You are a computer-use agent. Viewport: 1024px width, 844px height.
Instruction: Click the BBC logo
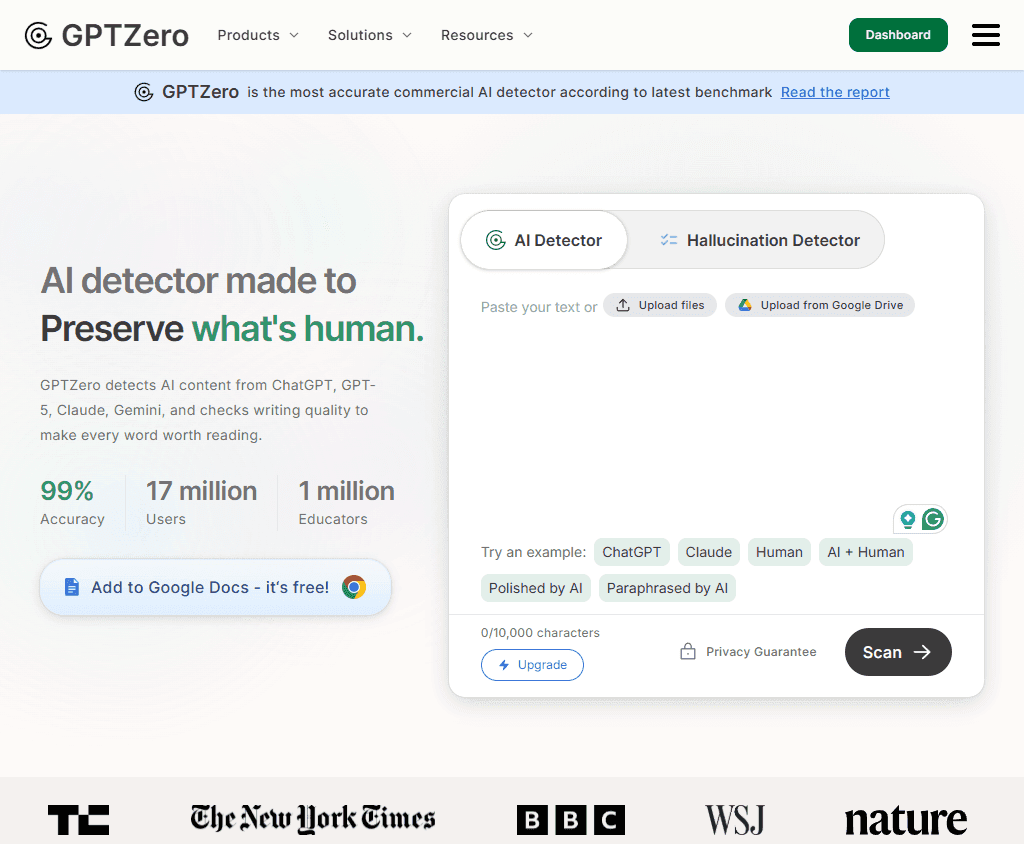[x=571, y=820]
